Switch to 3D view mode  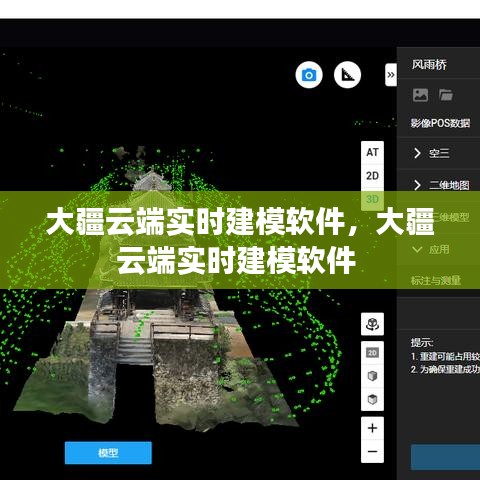coord(372,199)
